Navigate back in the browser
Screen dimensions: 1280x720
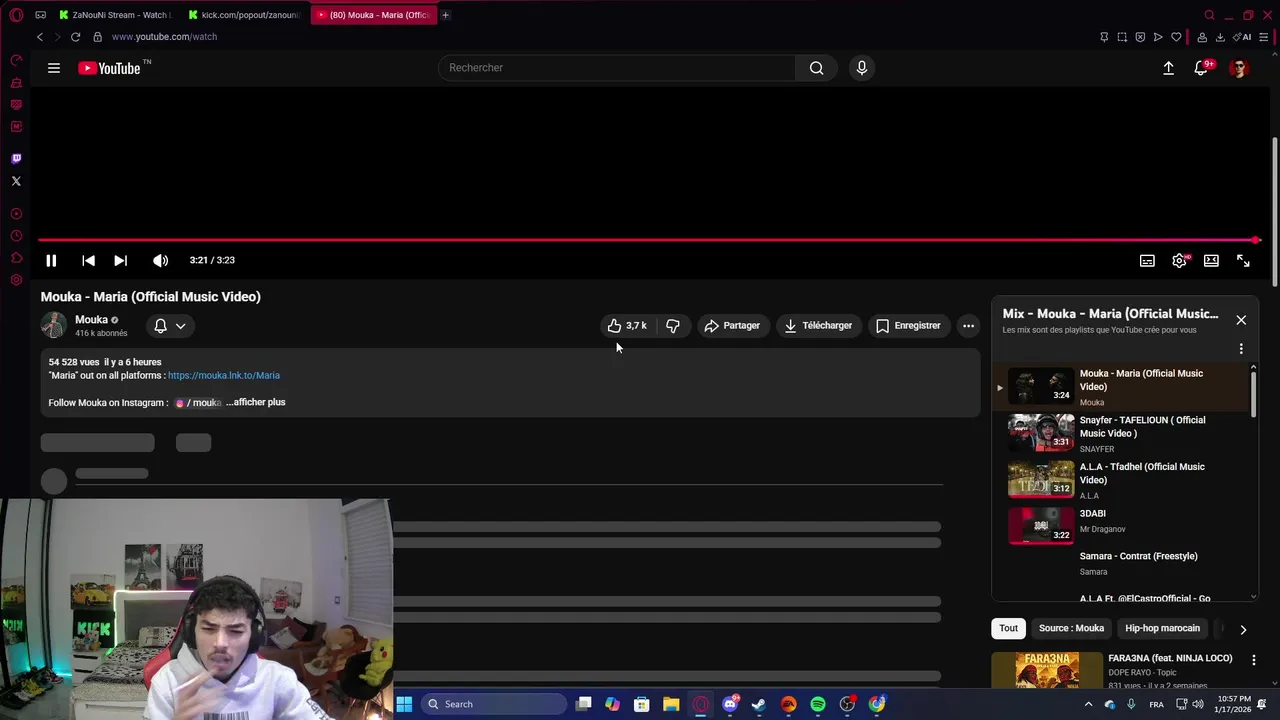(40, 37)
